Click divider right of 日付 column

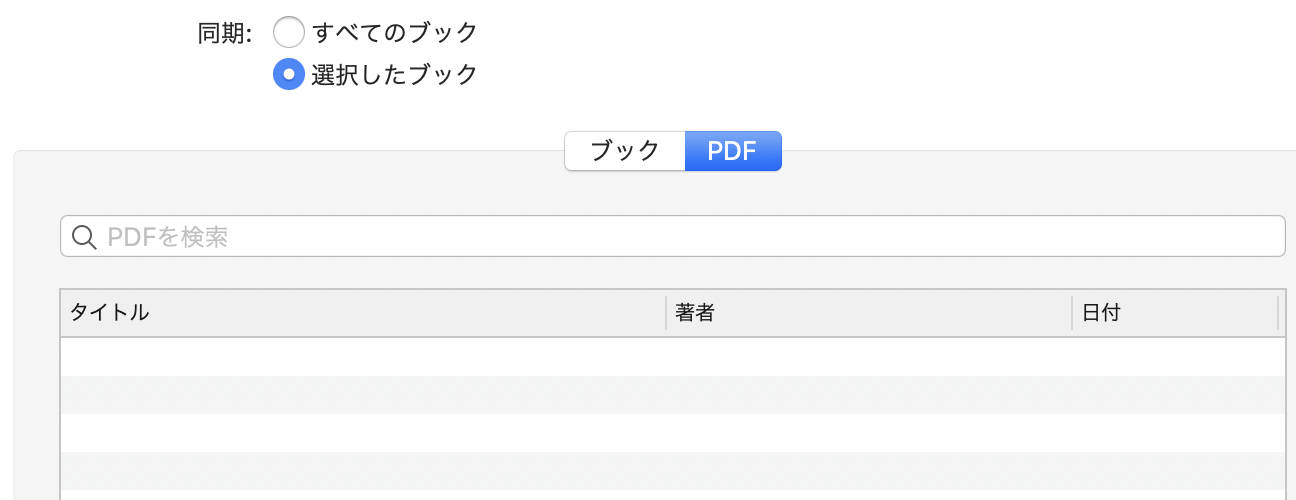[x=1278, y=313]
